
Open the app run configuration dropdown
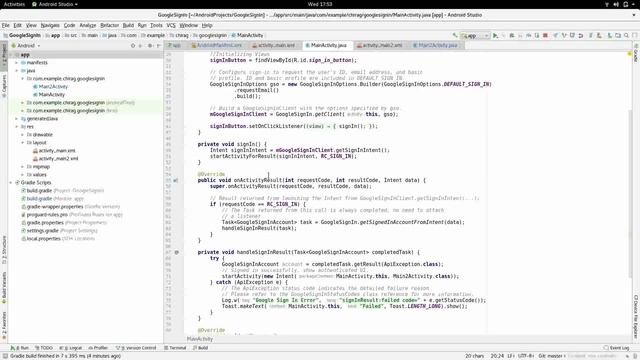tap(475, 36)
